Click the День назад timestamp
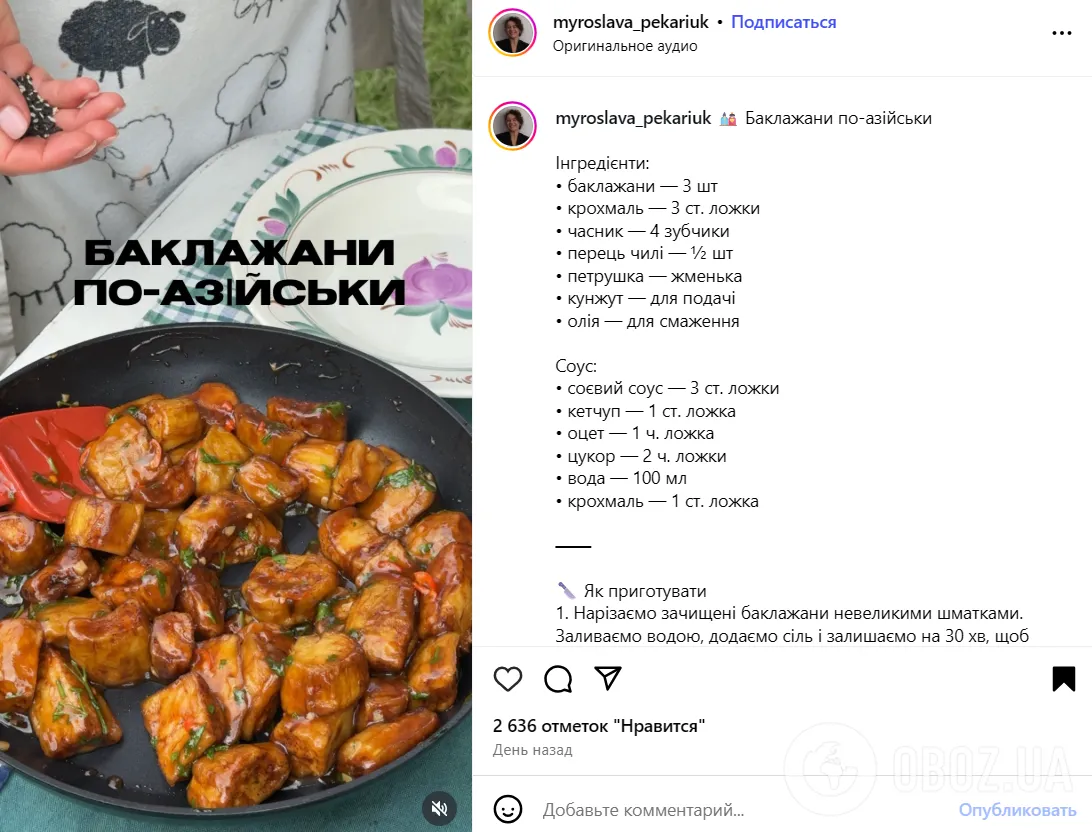The height and width of the screenshot is (832, 1092). (533, 750)
